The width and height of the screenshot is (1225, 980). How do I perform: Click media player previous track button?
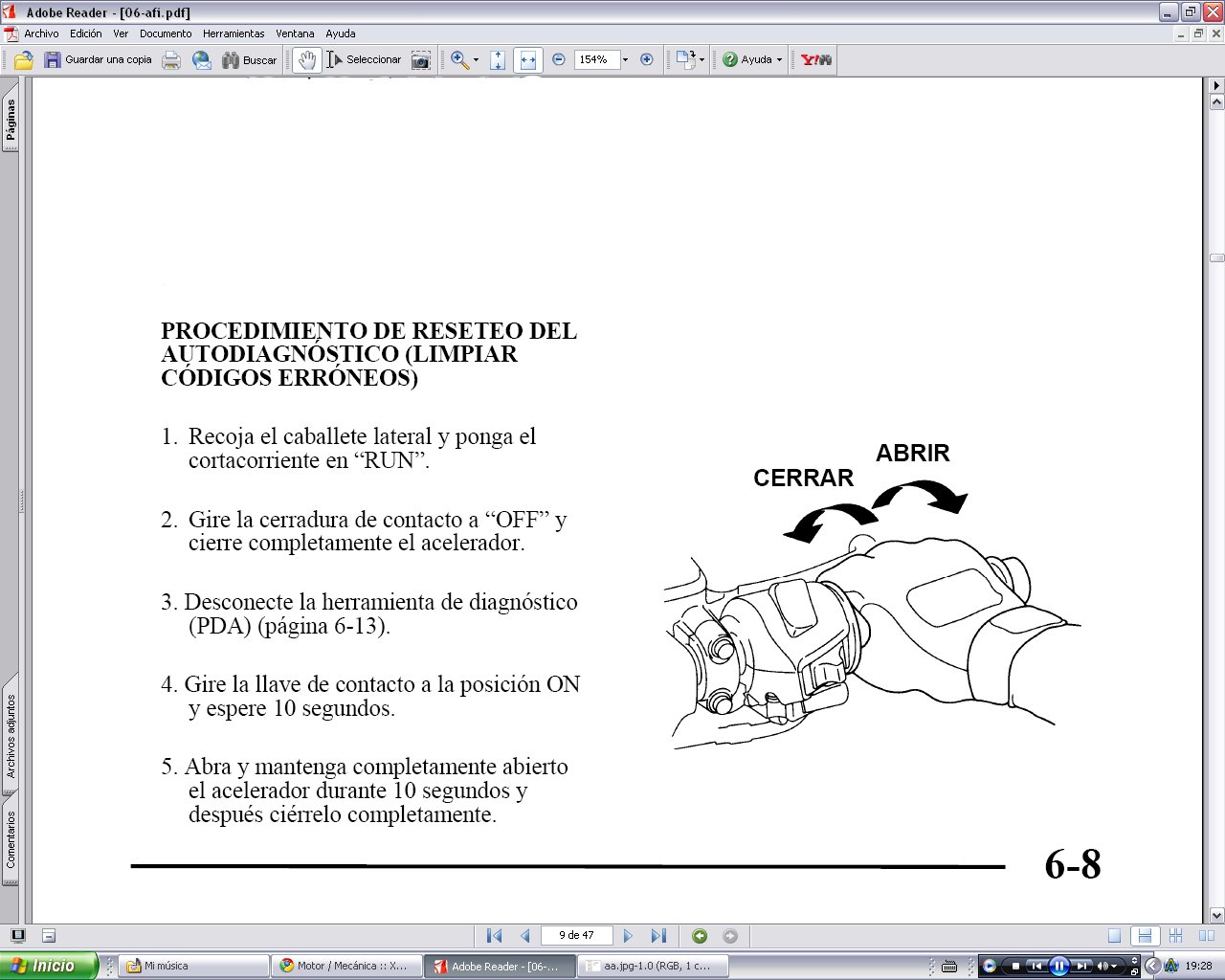1036,966
